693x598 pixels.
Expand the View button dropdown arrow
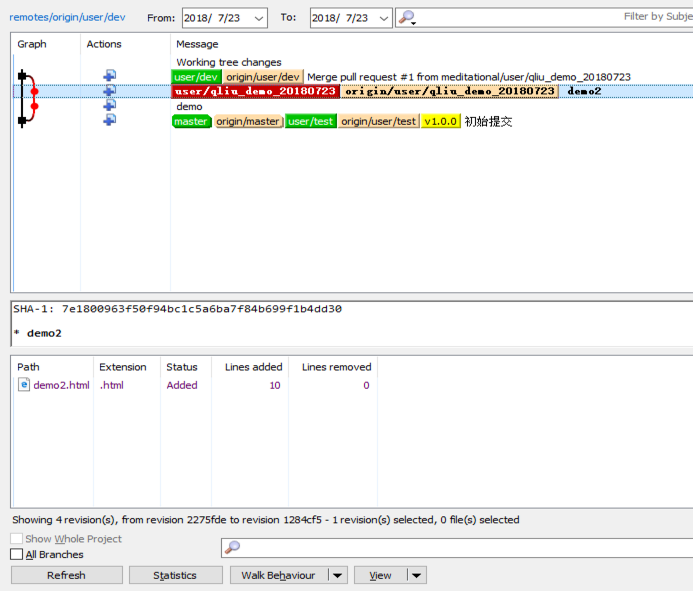click(x=416, y=575)
